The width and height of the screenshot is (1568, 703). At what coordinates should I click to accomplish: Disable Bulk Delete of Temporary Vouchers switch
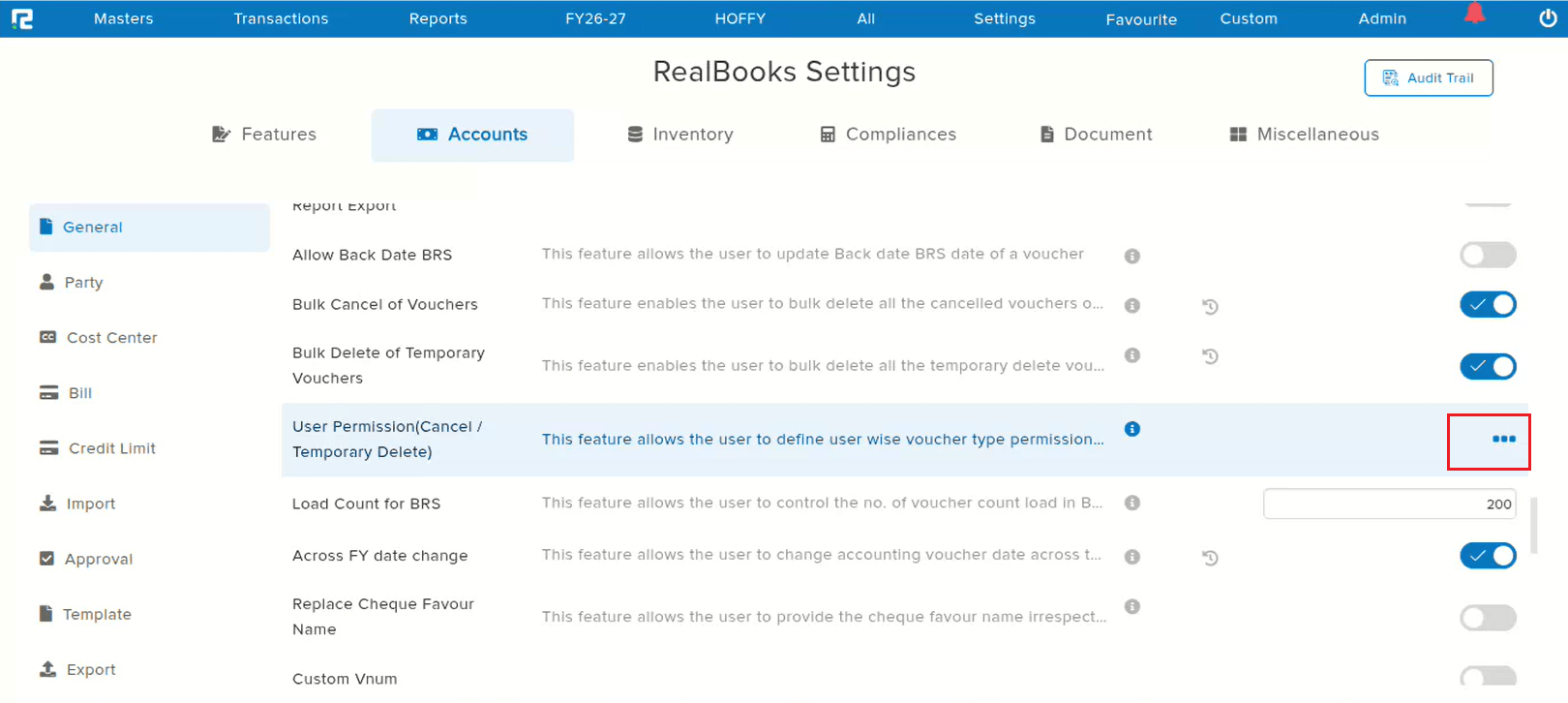[x=1488, y=366]
